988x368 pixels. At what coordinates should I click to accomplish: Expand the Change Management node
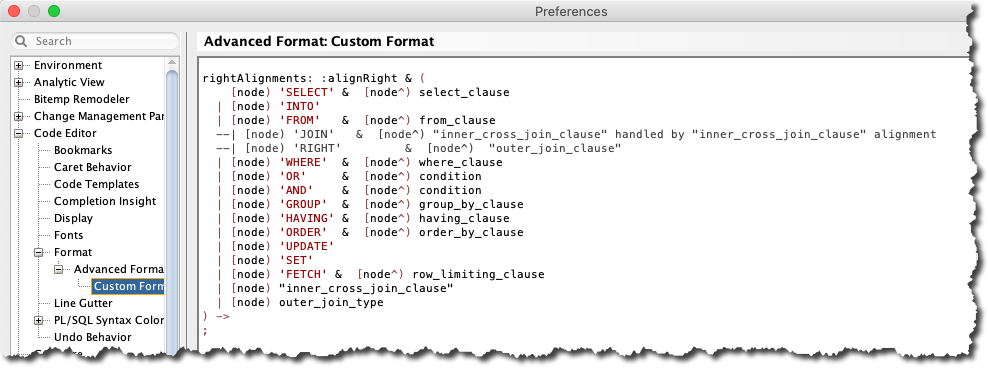pos(19,117)
